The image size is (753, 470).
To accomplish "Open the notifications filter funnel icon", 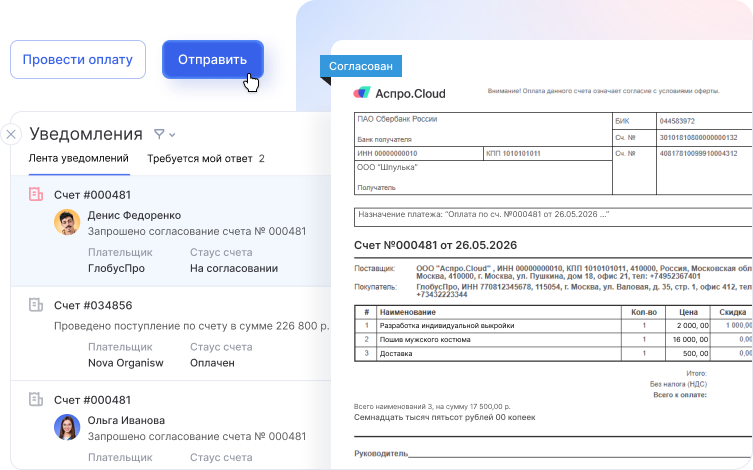I will tap(159, 134).
